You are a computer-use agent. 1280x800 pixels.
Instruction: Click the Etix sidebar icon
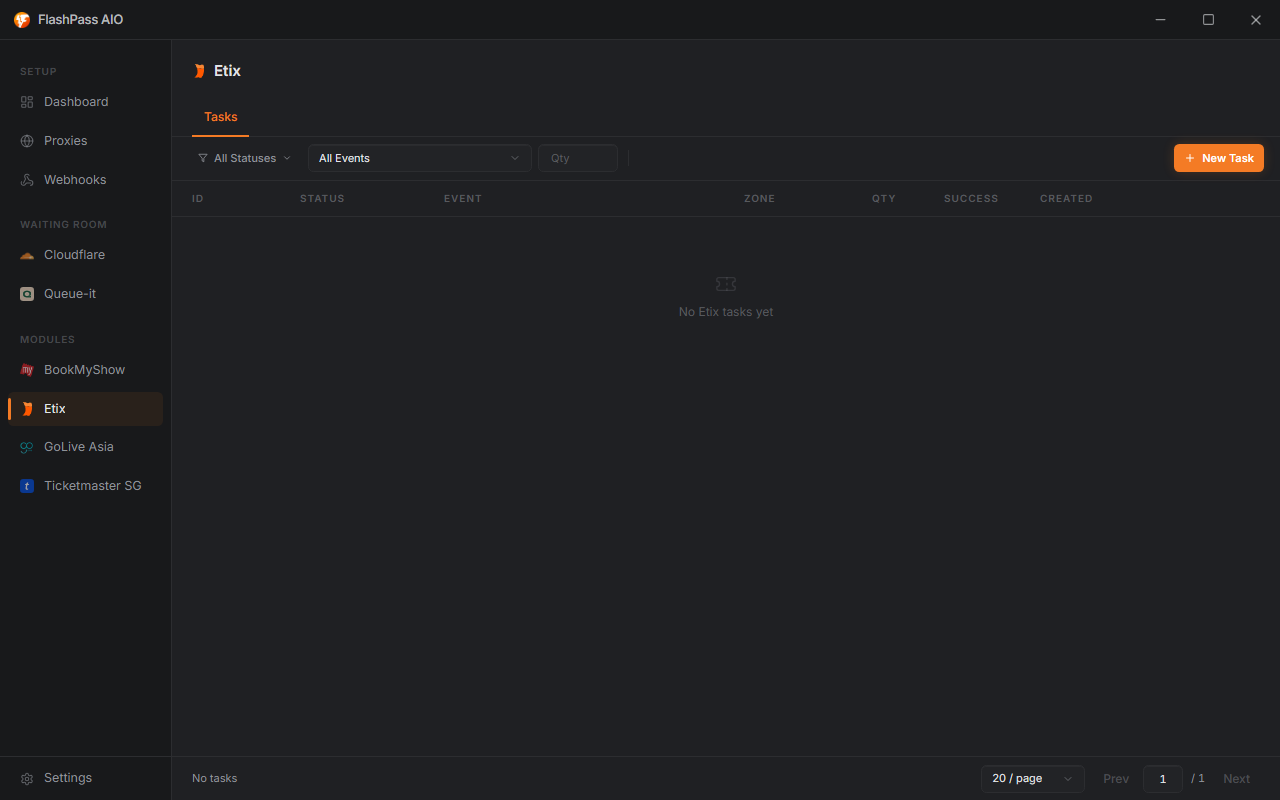coord(27,409)
